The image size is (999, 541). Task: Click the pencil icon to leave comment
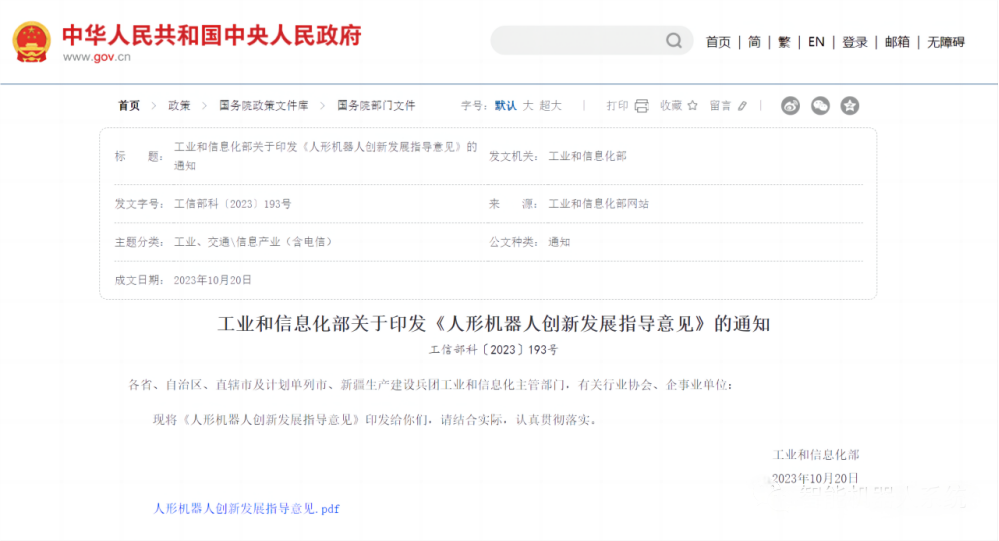[742, 105]
